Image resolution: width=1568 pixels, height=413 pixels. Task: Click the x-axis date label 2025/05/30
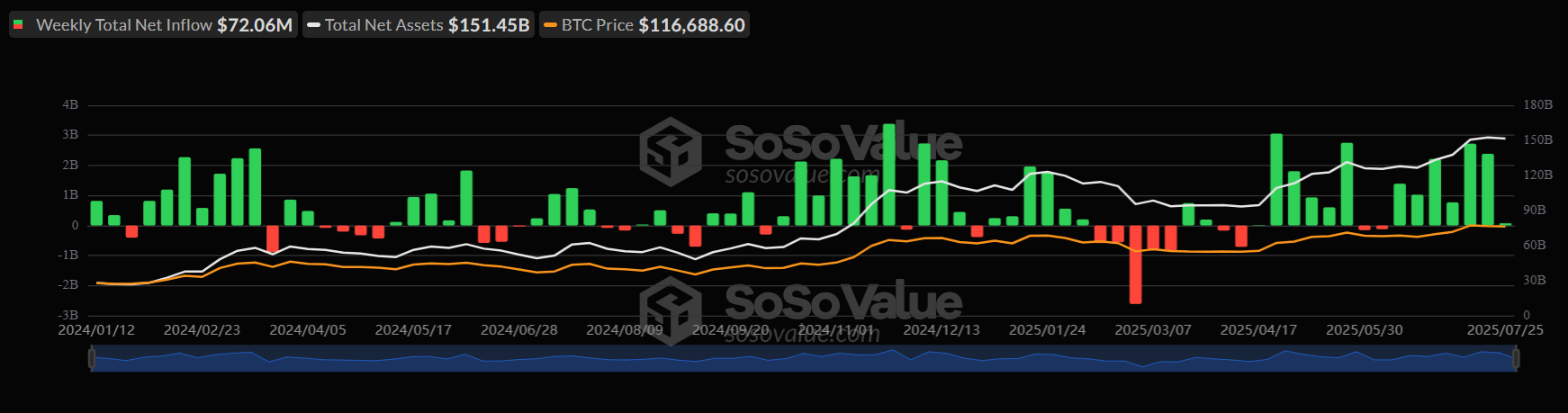(x=1364, y=330)
